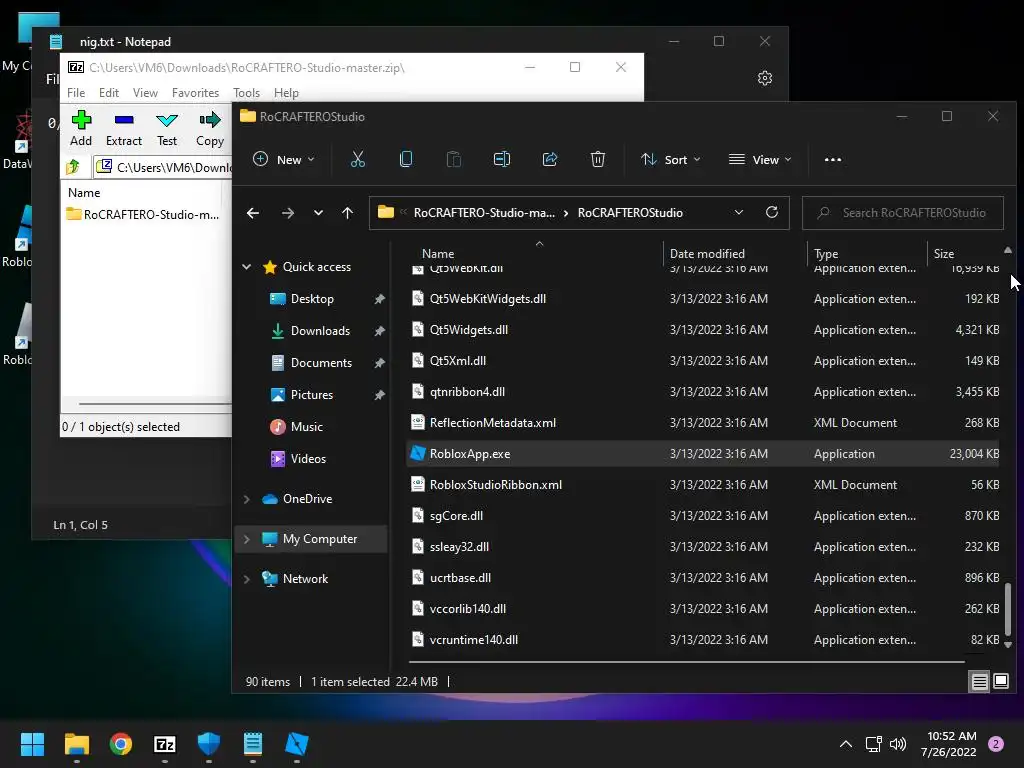The height and width of the screenshot is (768, 1024).
Task: Select Pictures in navigation pane
Action: [312, 395]
